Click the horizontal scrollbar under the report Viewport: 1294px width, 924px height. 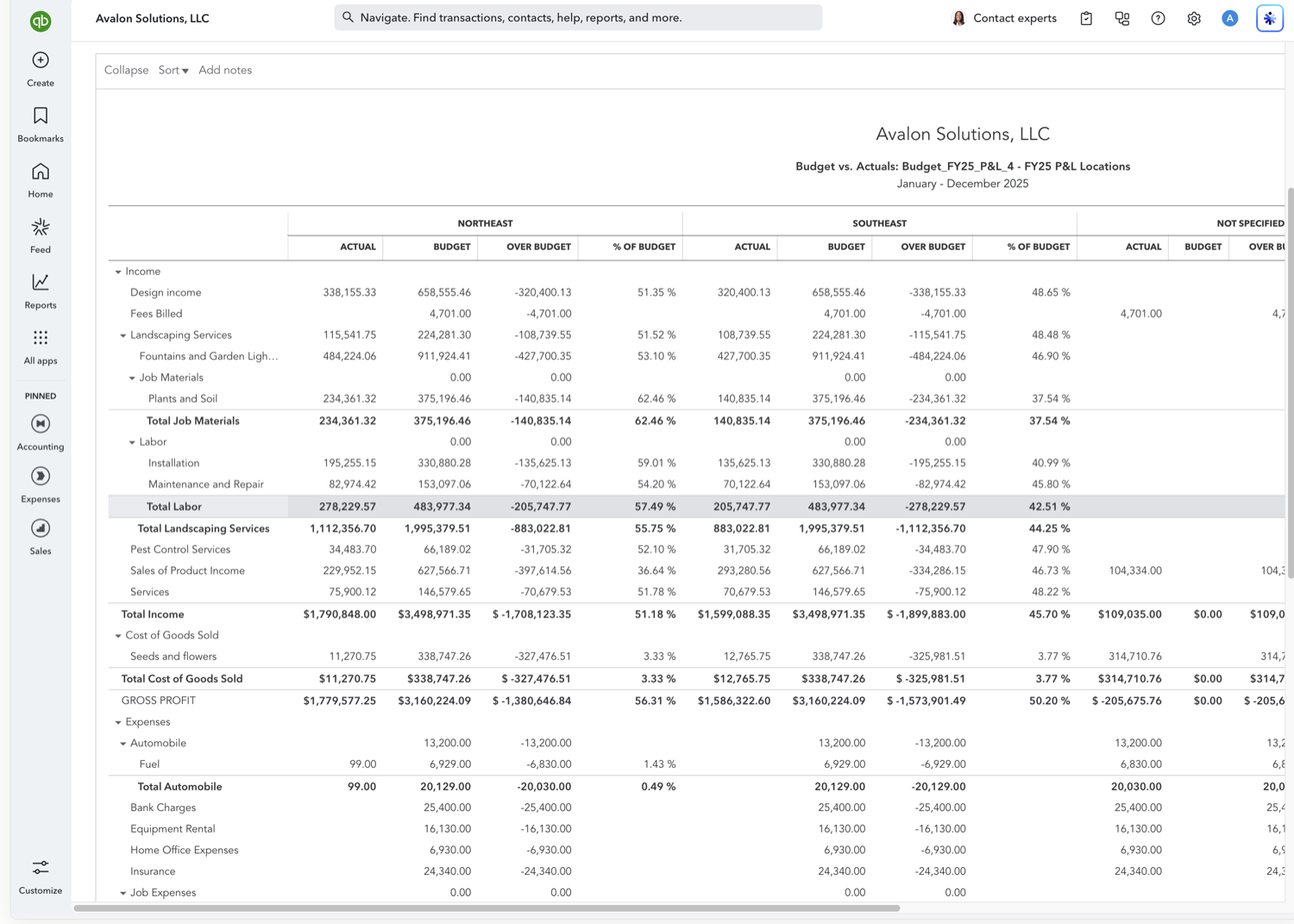[x=487, y=908]
